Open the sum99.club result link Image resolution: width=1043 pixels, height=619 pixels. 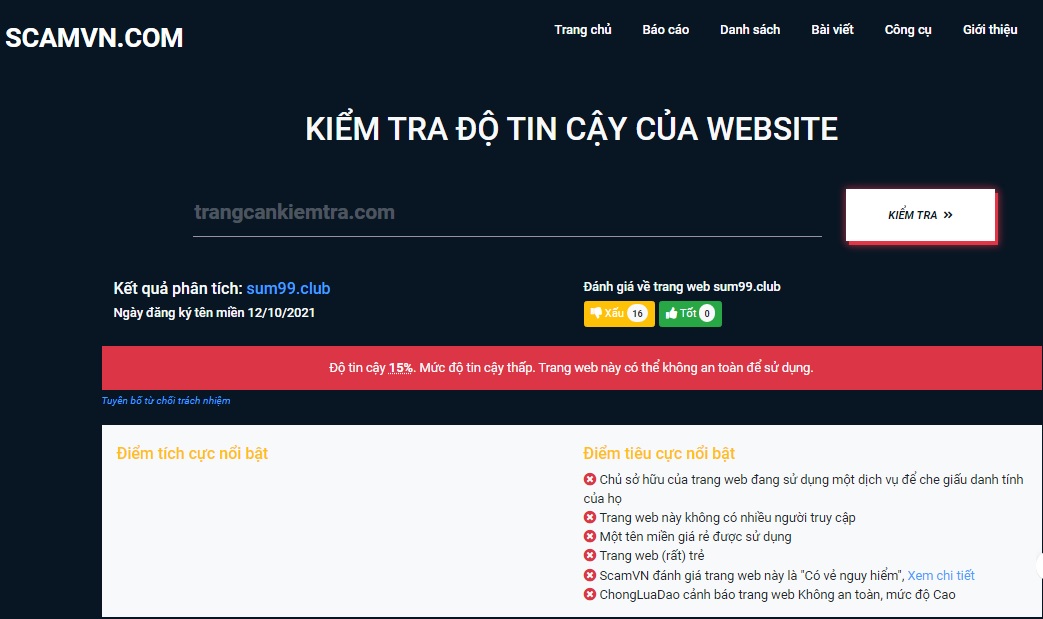(x=288, y=287)
